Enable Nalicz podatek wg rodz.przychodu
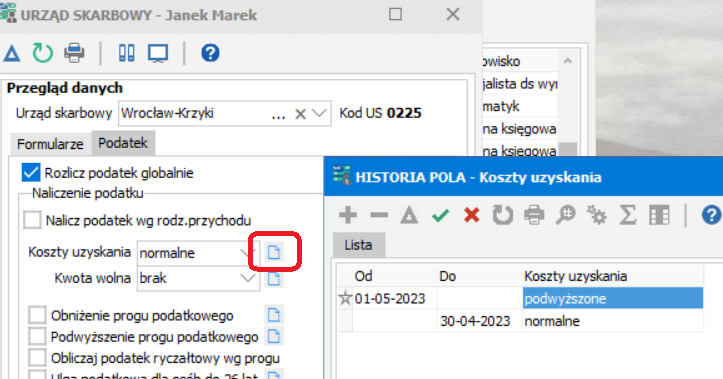Image resolution: width=723 pixels, height=379 pixels. click(32, 220)
